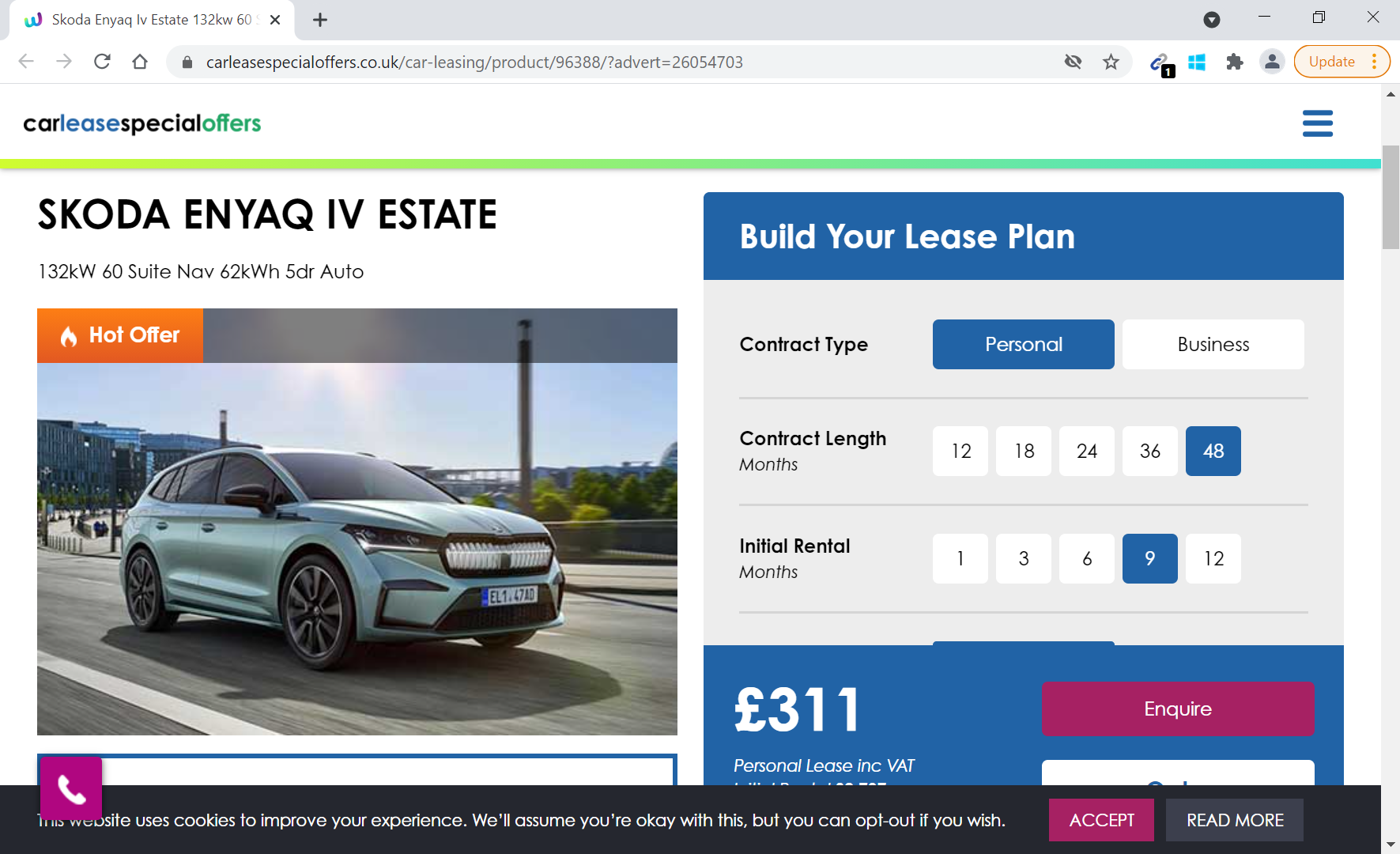Select Business contract type

pyautogui.click(x=1213, y=344)
